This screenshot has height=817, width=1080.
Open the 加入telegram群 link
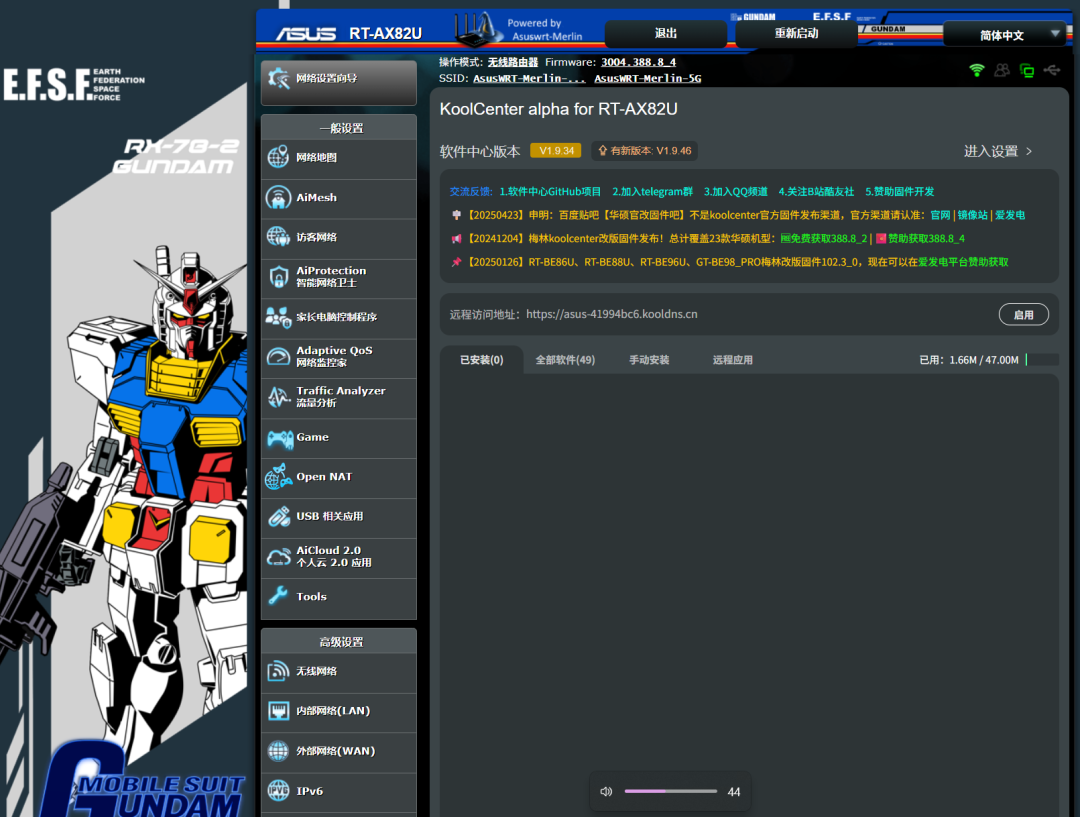[652, 192]
